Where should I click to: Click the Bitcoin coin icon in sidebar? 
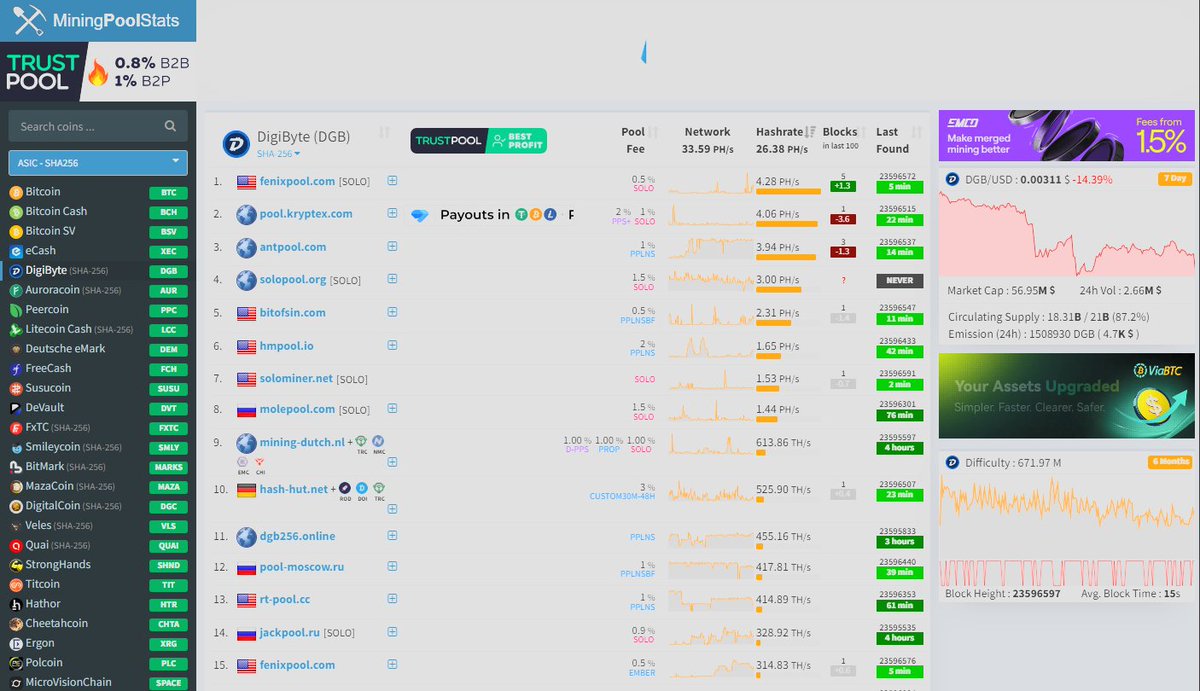click(16, 192)
